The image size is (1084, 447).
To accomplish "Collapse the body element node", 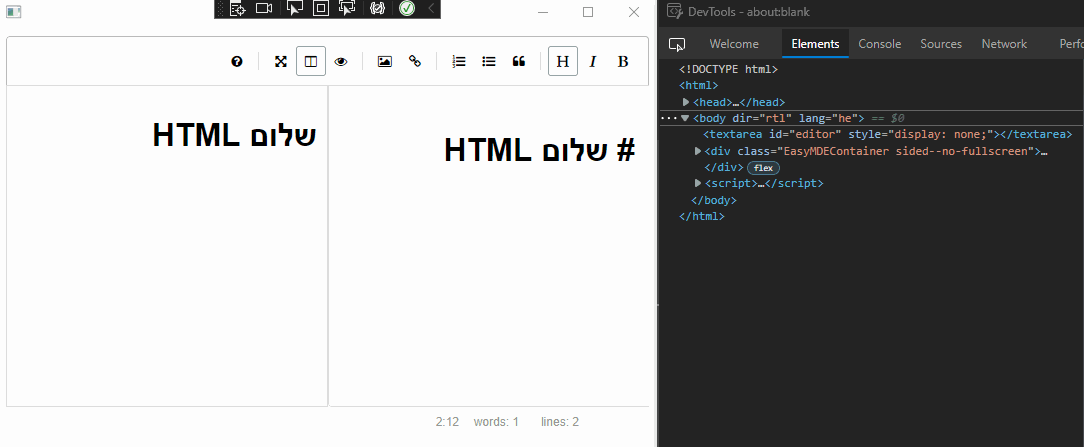I will [x=685, y=118].
